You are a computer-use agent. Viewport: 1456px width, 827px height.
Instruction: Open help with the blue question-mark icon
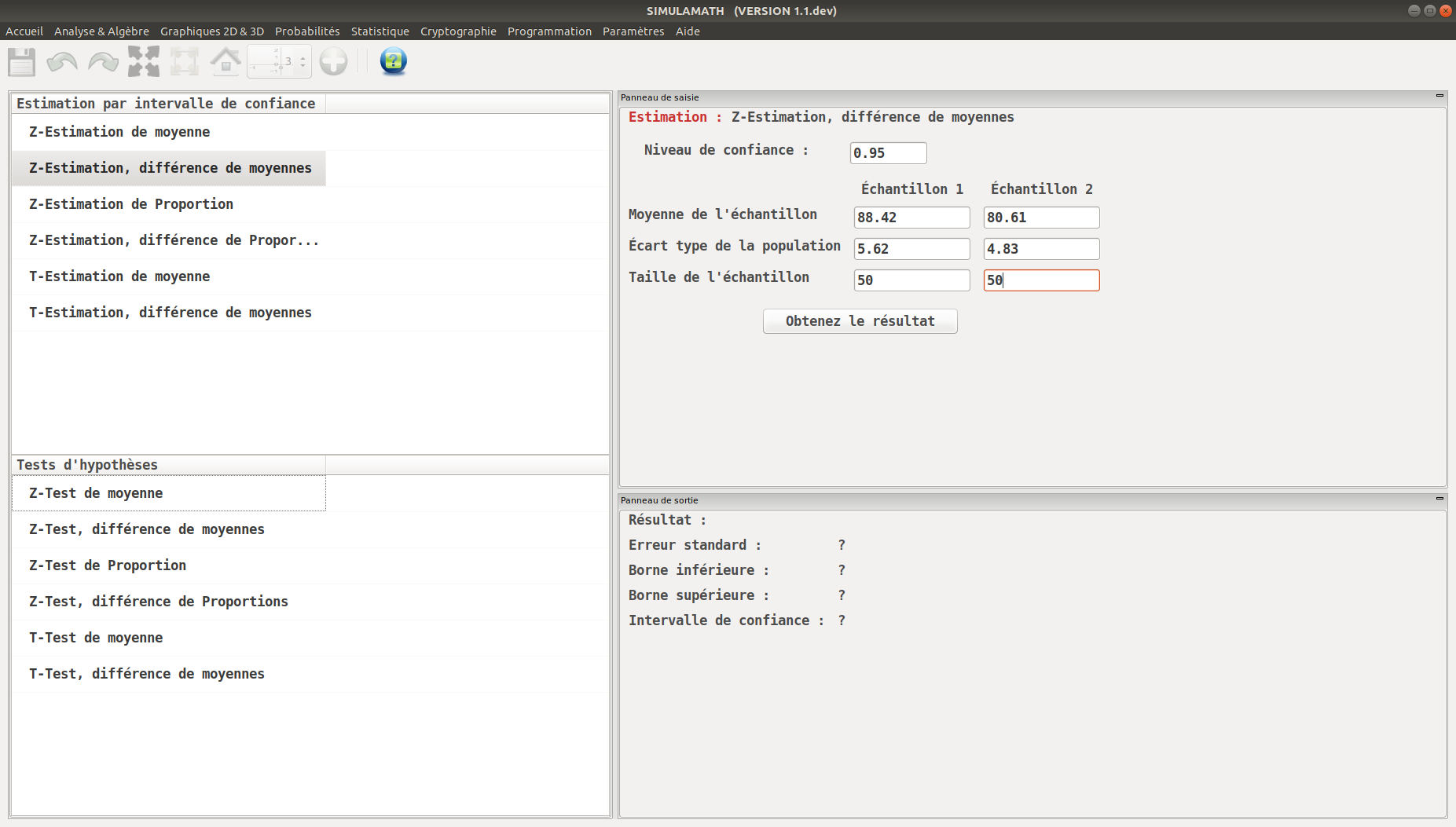click(x=393, y=61)
